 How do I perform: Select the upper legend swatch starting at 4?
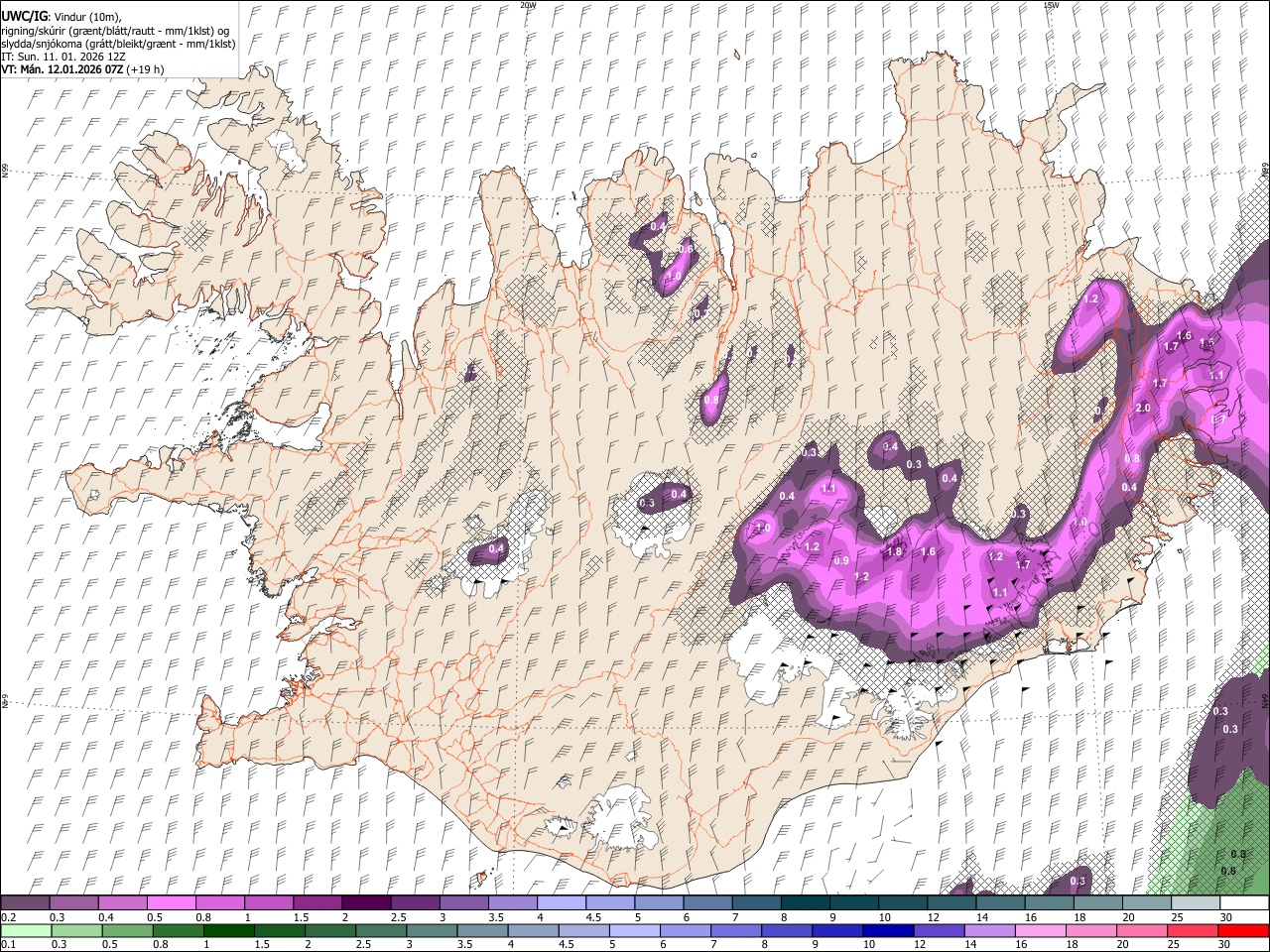pyautogui.click(x=561, y=903)
